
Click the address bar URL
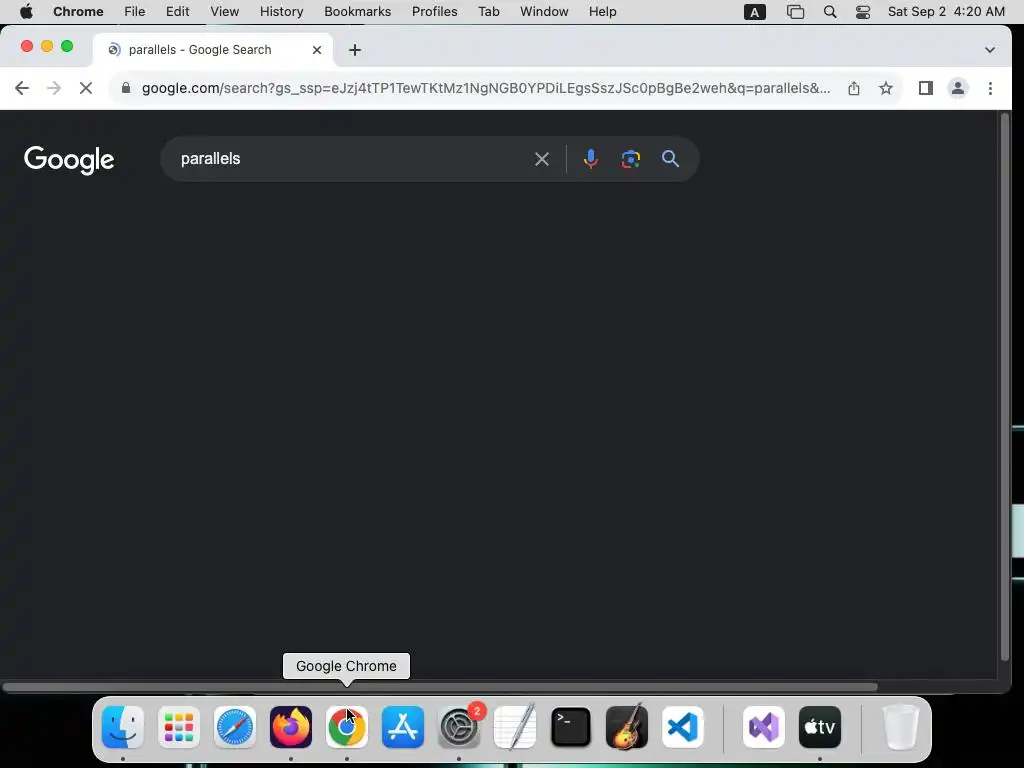pos(486,88)
